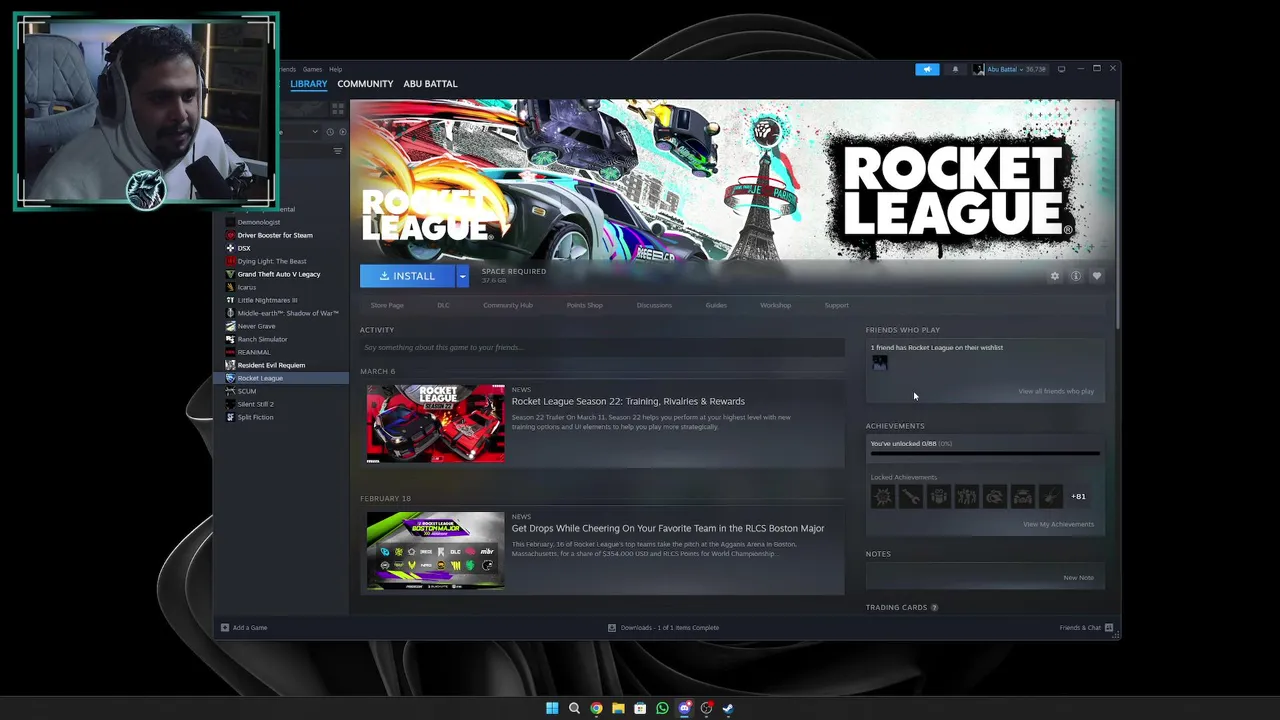Select Never Grave in library
The image size is (1280, 720).
tap(256, 326)
